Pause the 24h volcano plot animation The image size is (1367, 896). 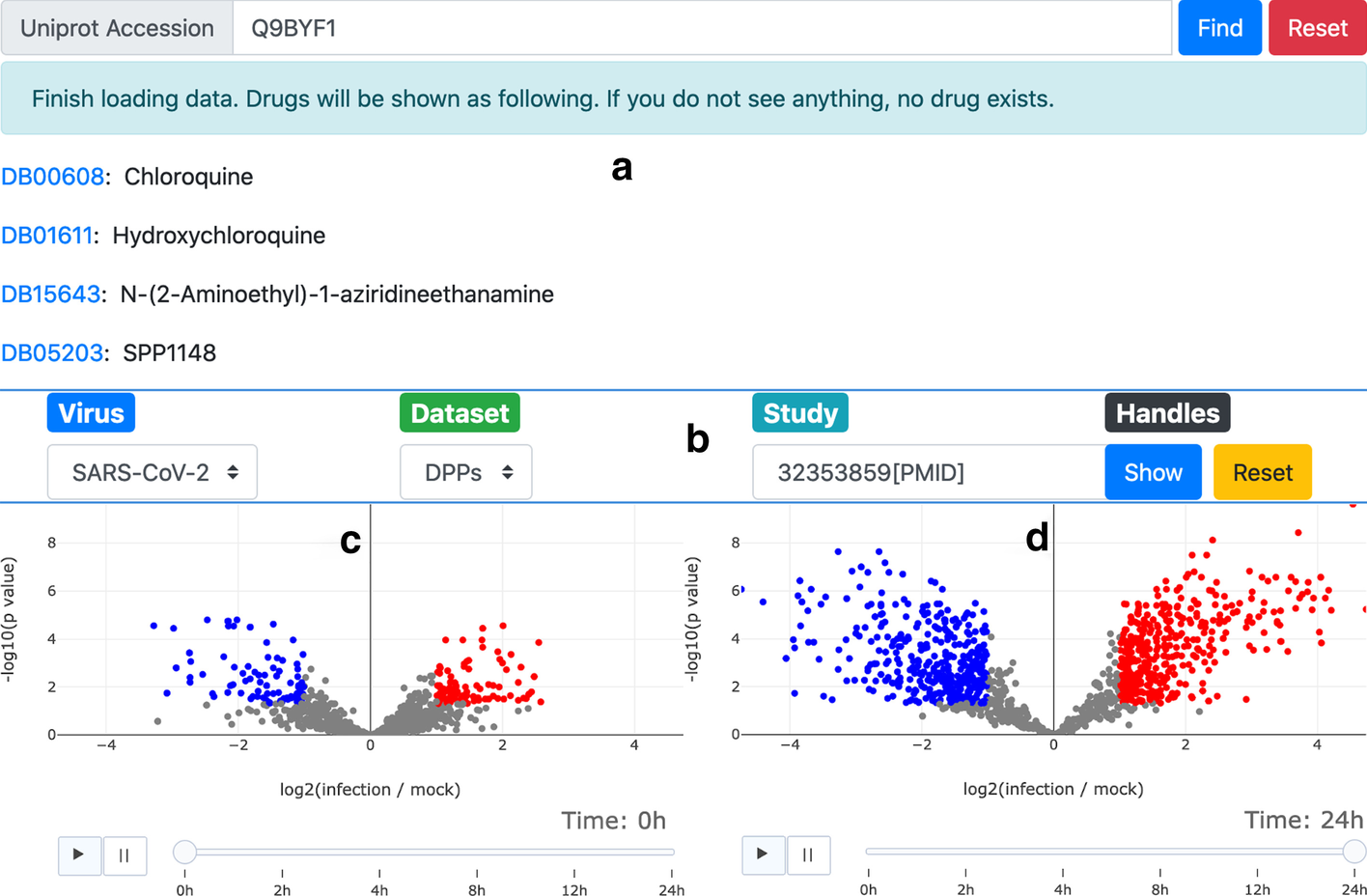click(x=808, y=854)
